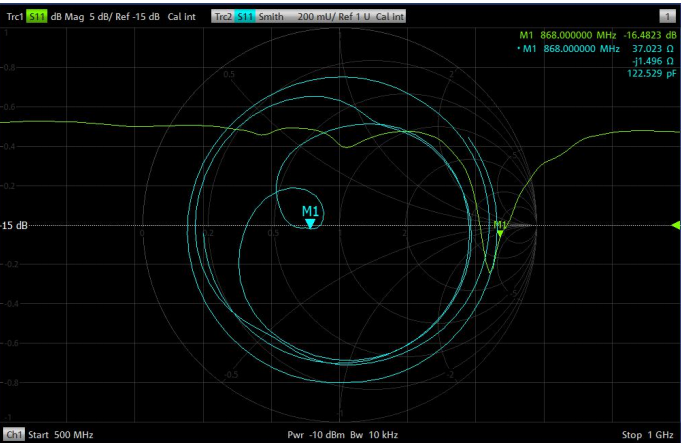
Task: Click the diagram number 1 box
Action: click(667, 17)
